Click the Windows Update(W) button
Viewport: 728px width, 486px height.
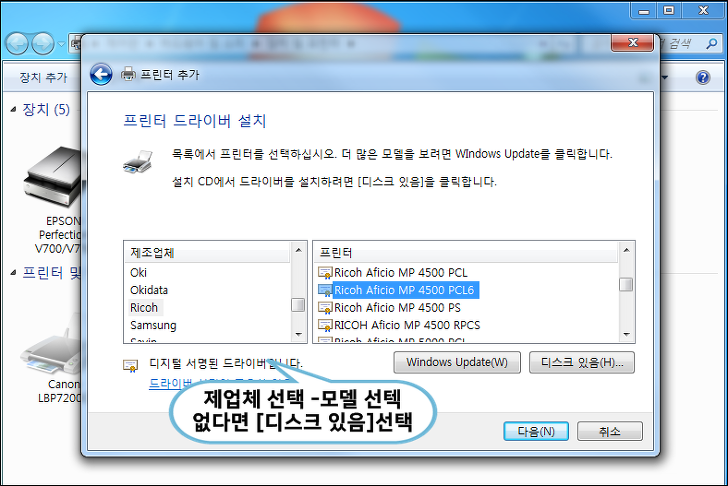(457, 362)
